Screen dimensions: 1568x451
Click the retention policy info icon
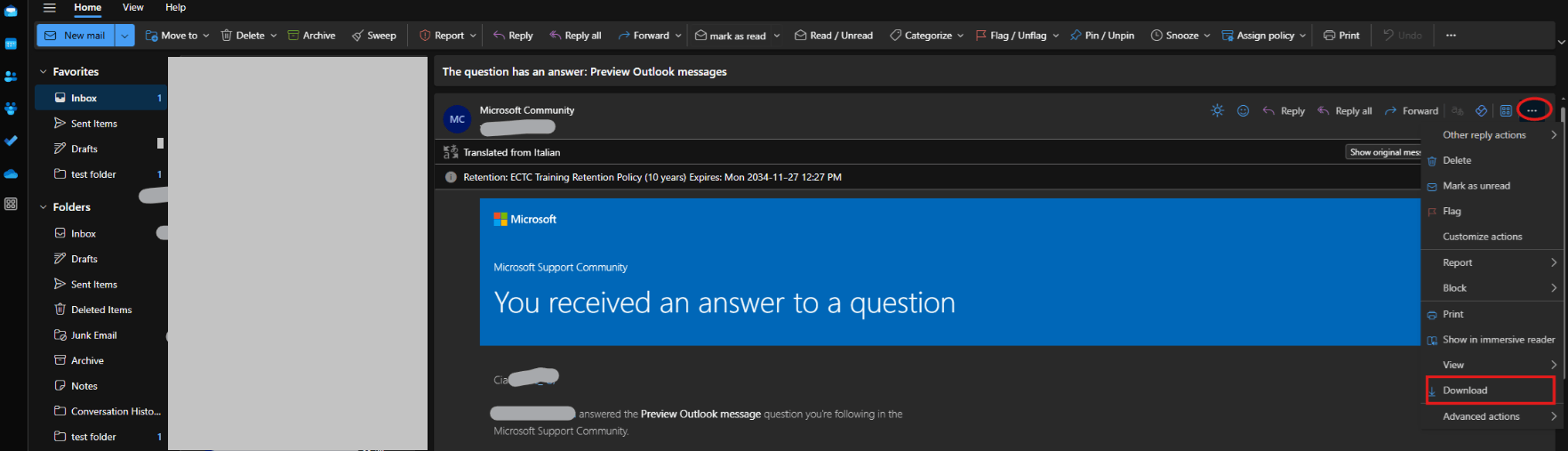(451, 177)
